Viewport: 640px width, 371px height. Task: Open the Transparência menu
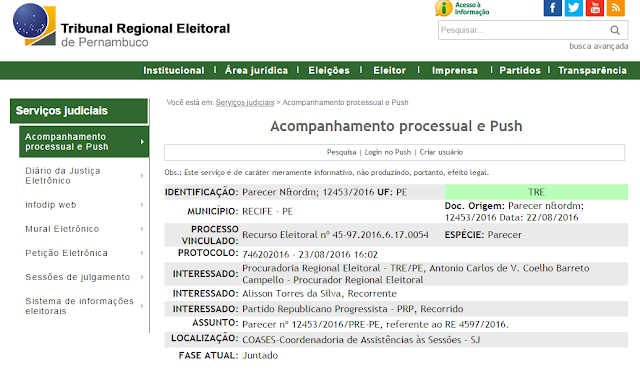592,71
